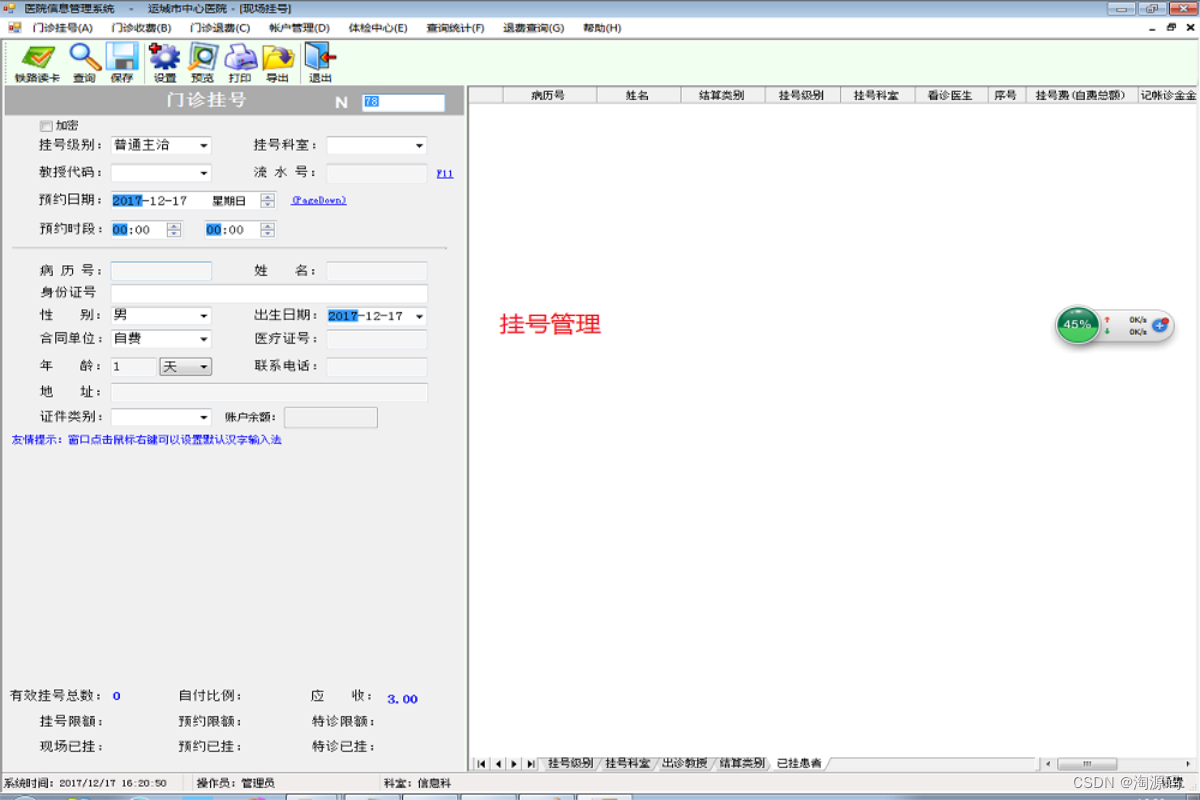1200x800 pixels.
Task: Click the 预览 preview icon
Action: tap(203, 57)
